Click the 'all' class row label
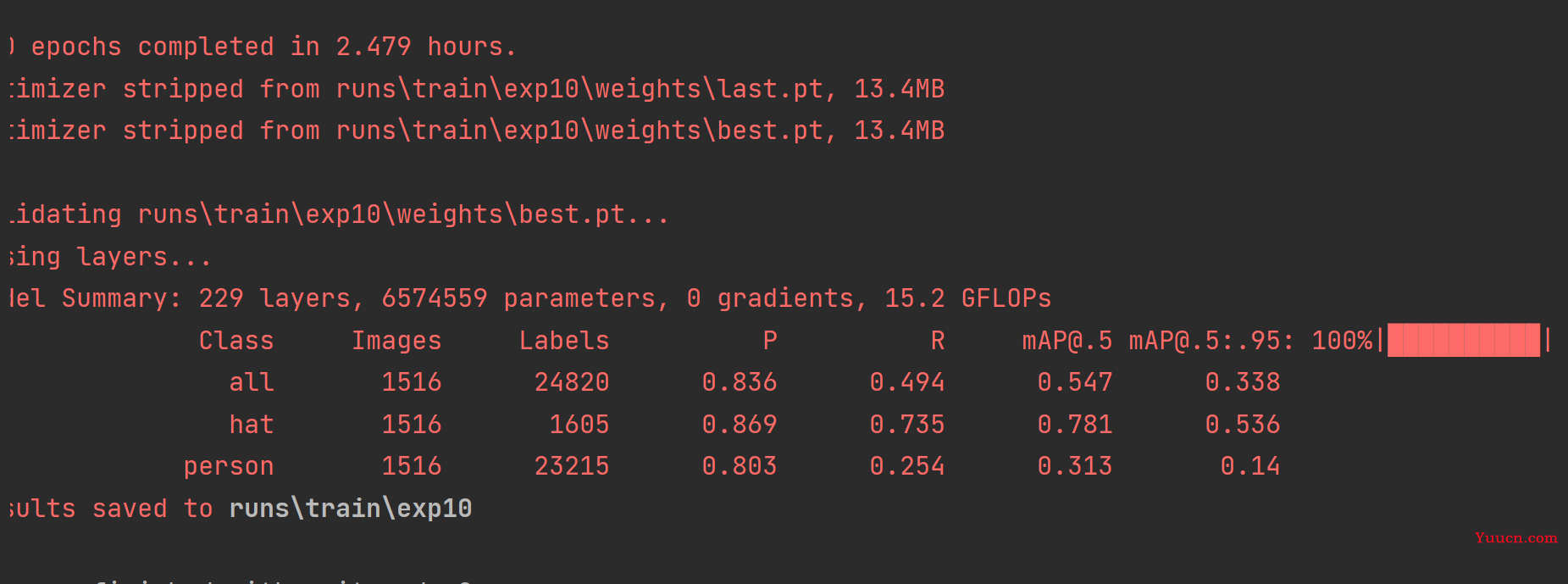Image resolution: width=1568 pixels, height=584 pixels. [252, 382]
